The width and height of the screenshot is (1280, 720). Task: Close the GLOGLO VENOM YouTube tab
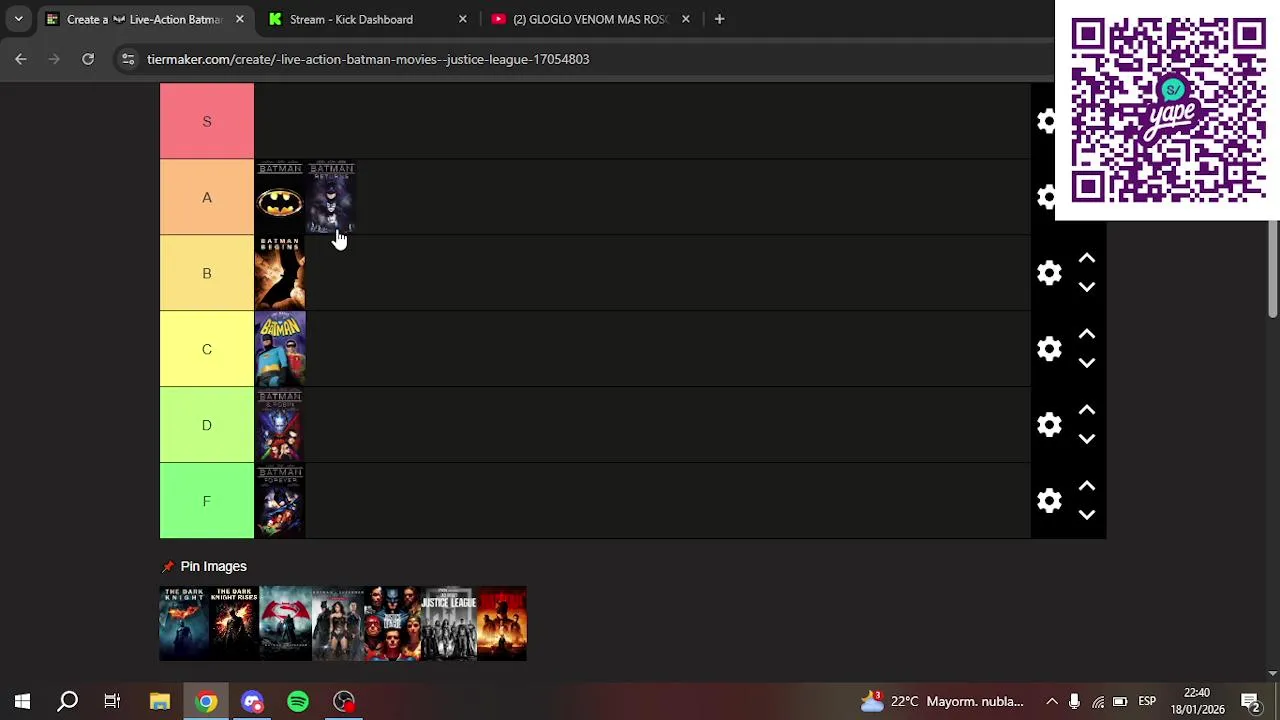tap(685, 19)
